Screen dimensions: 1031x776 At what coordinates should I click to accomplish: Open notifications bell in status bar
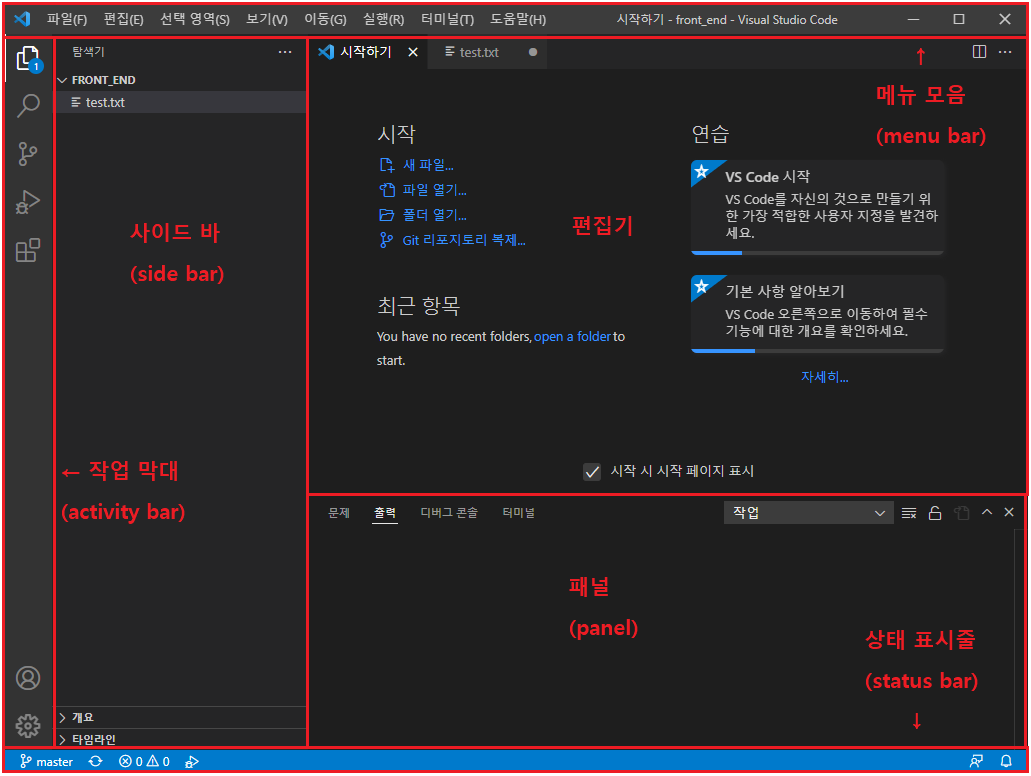tap(1006, 762)
